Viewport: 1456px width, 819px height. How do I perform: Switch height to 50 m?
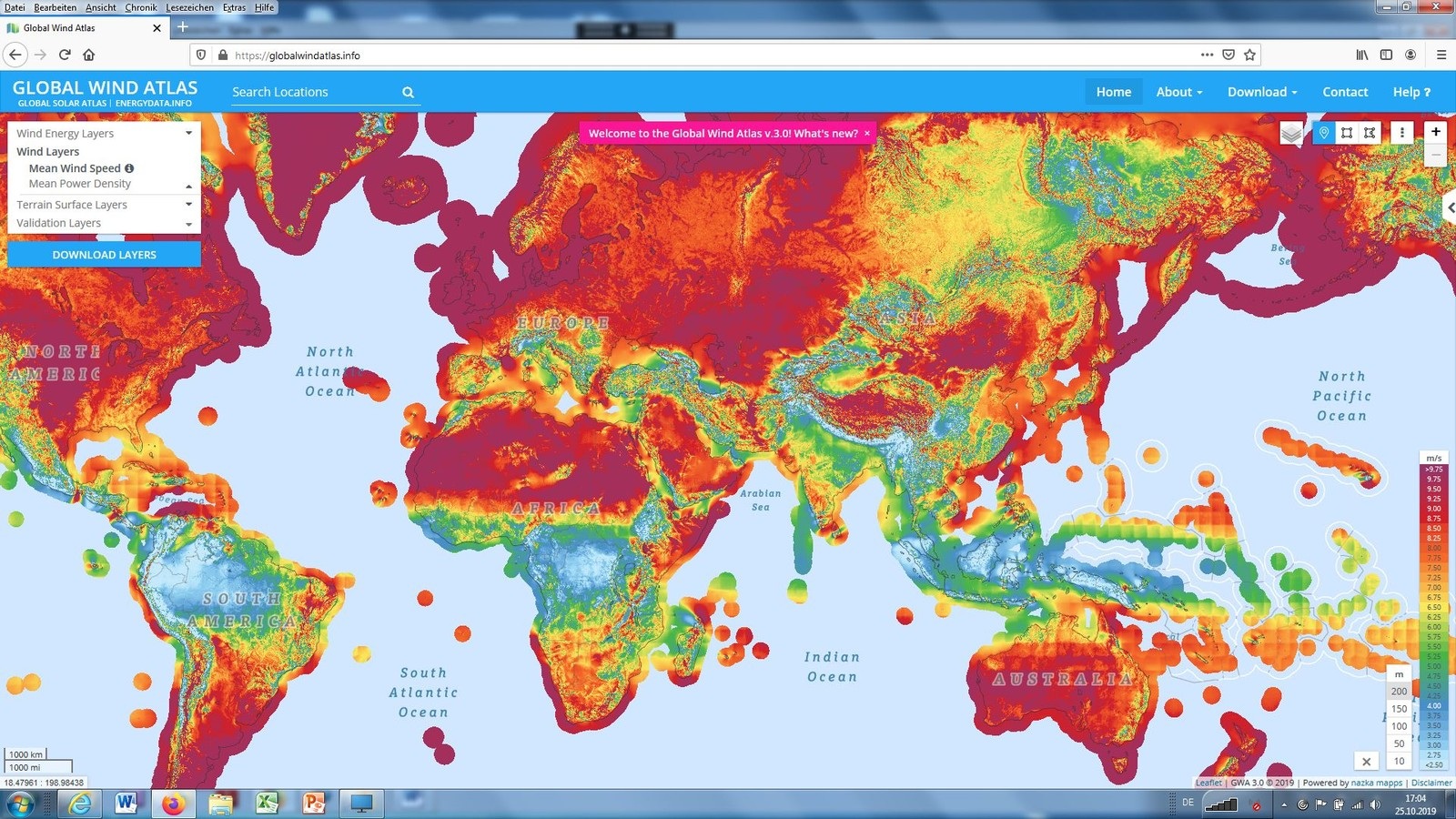[x=1399, y=743]
